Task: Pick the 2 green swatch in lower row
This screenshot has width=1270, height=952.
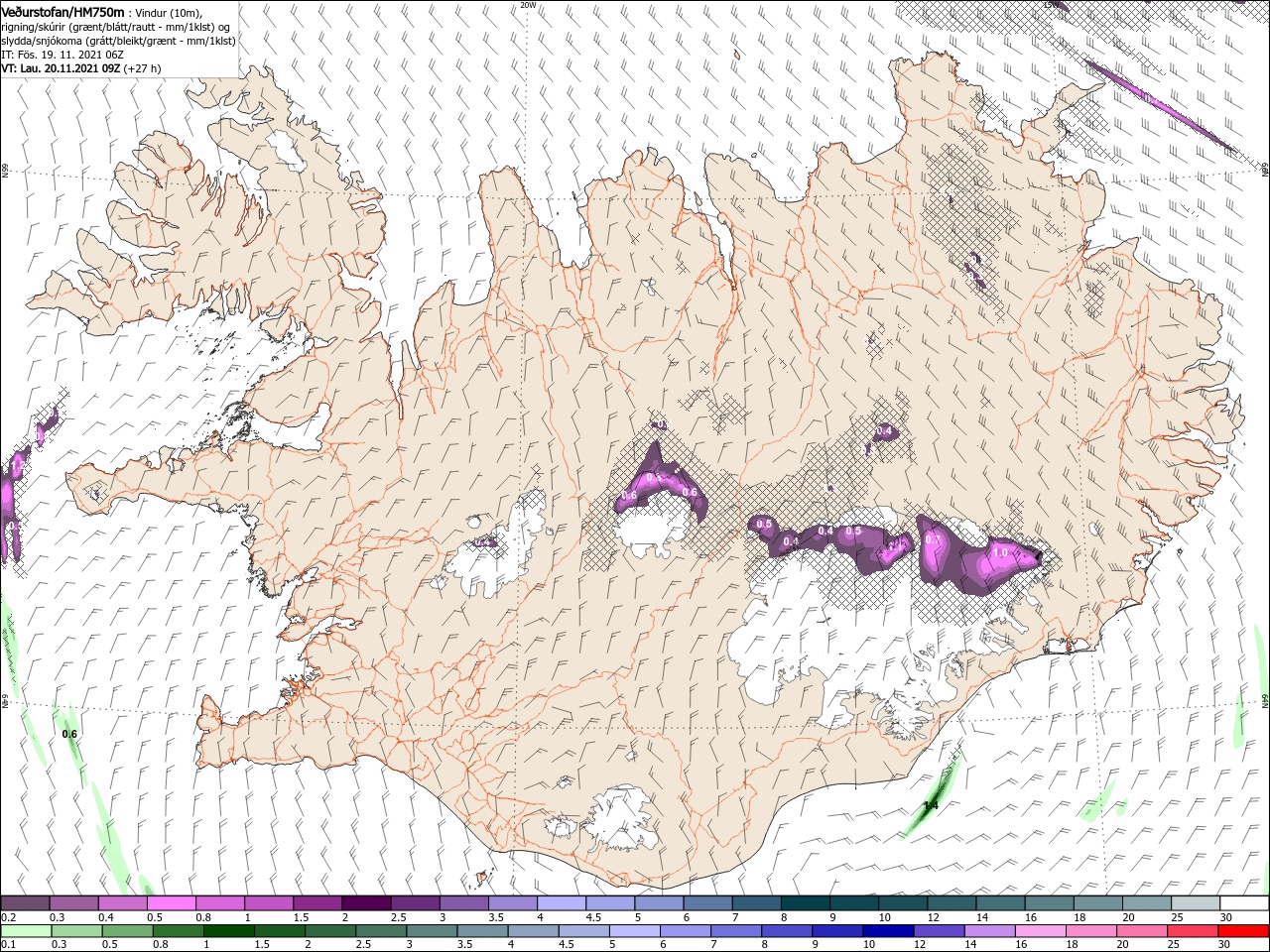Action: pos(329,931)
